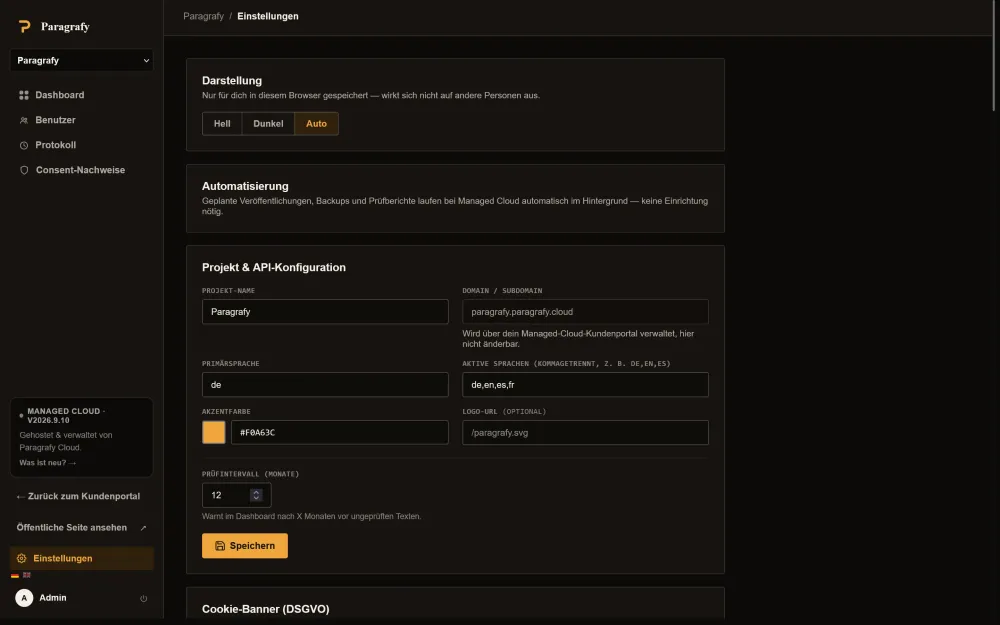The image size is (1000, 625).
Task: Select the Auto theme option
Action: pos(316,124)
